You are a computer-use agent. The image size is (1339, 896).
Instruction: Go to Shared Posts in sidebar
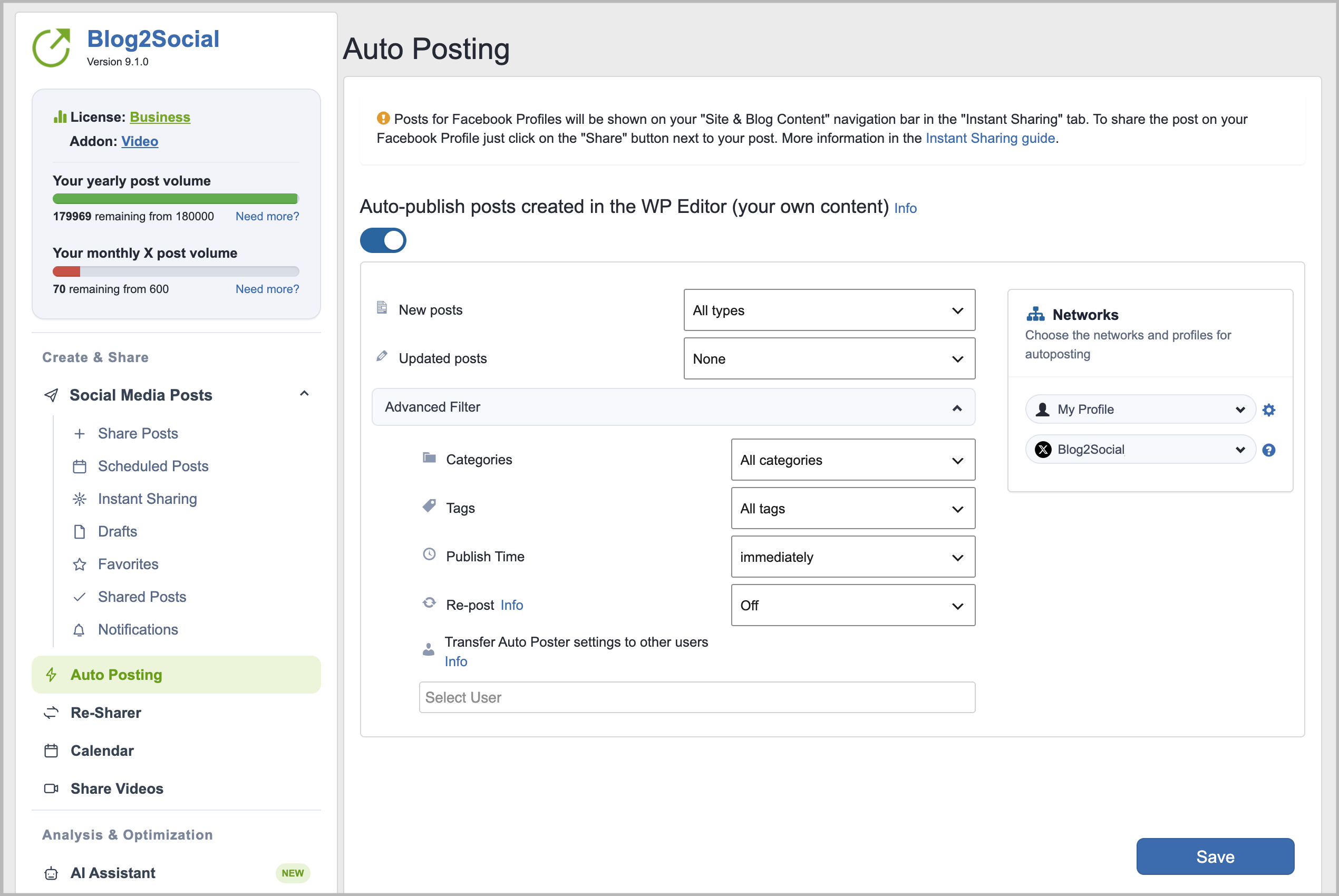pos(142,597)
